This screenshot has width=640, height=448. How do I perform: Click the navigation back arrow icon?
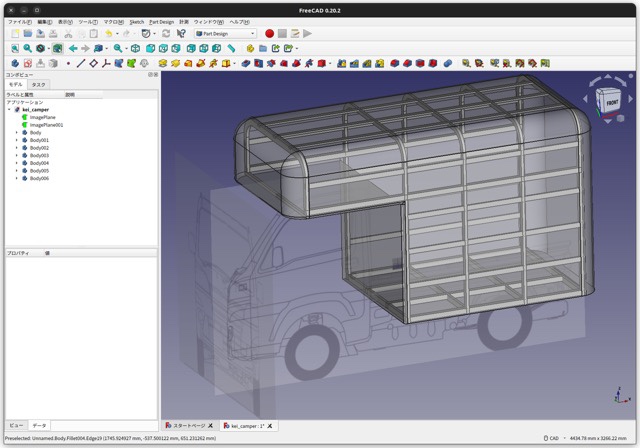tap(73, 48)
